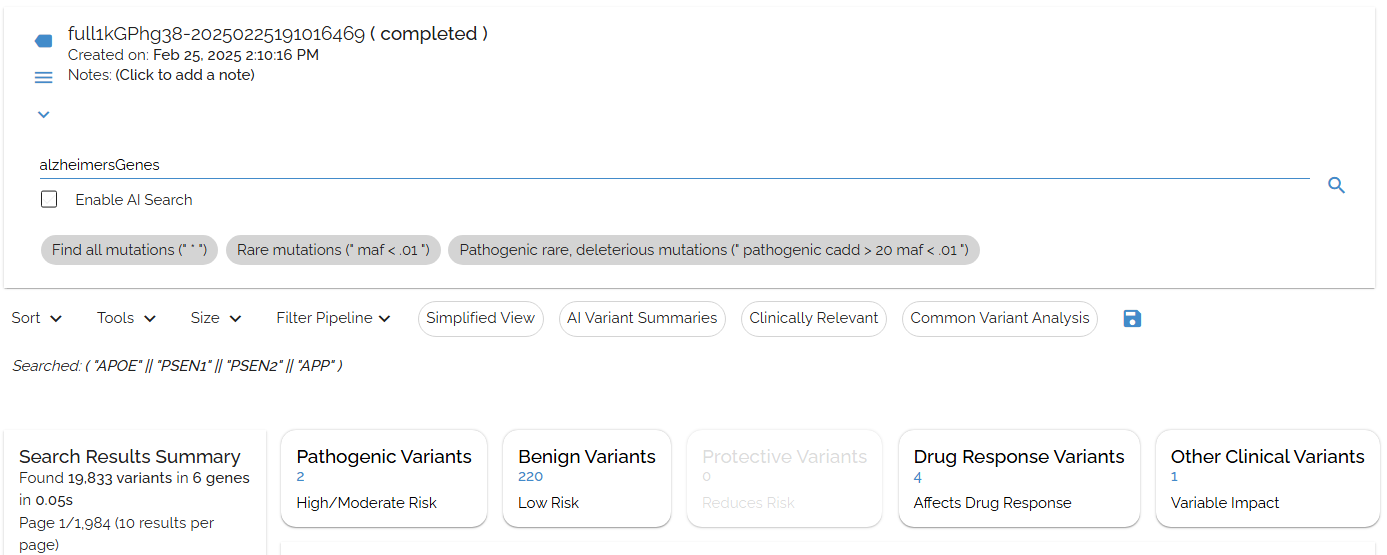
Task: Toggle the Simplified View chip
Action: coord(480,318)
